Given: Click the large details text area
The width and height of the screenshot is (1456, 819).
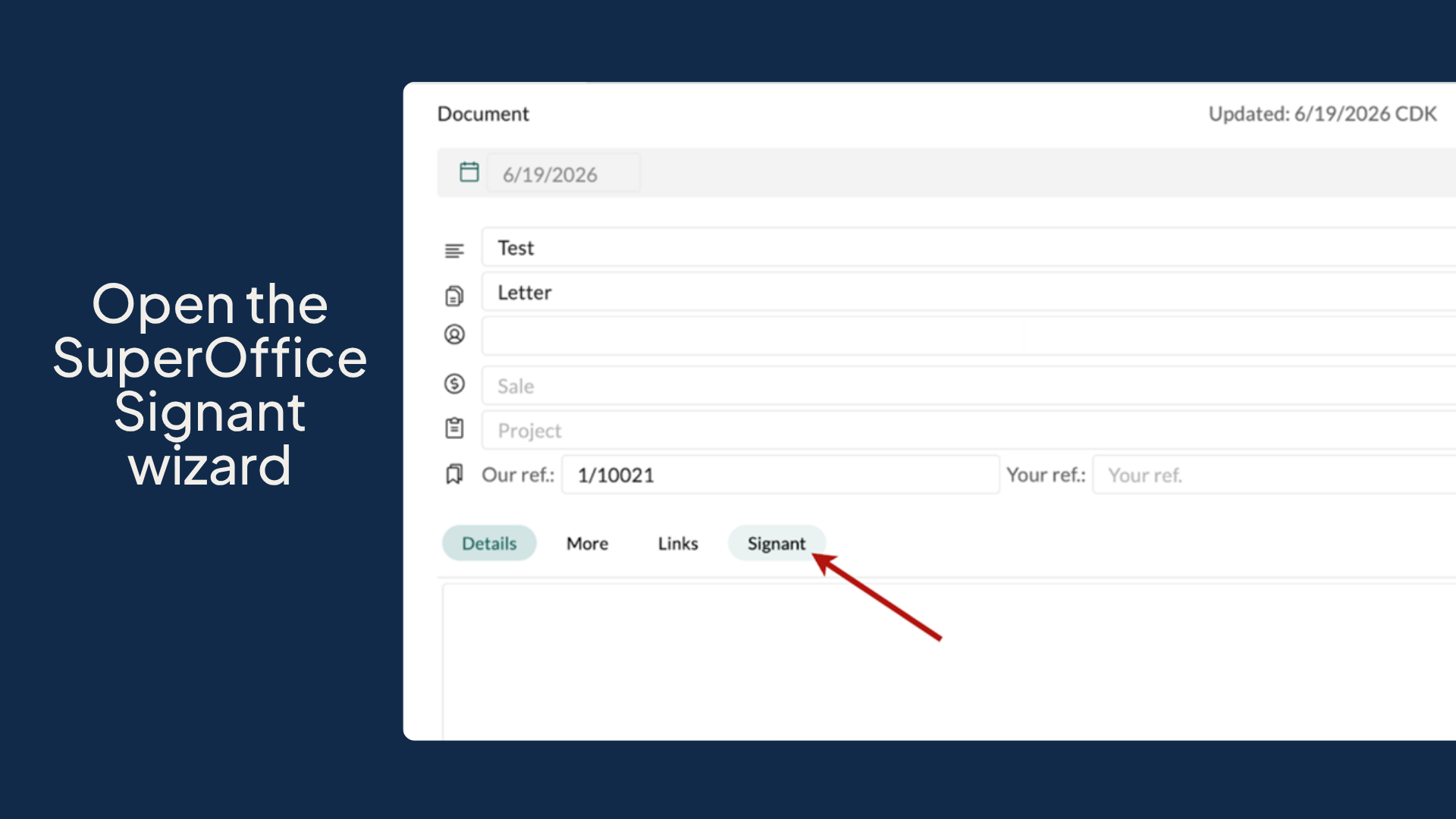Looking at the screenshot, I should tap(949, 661).
